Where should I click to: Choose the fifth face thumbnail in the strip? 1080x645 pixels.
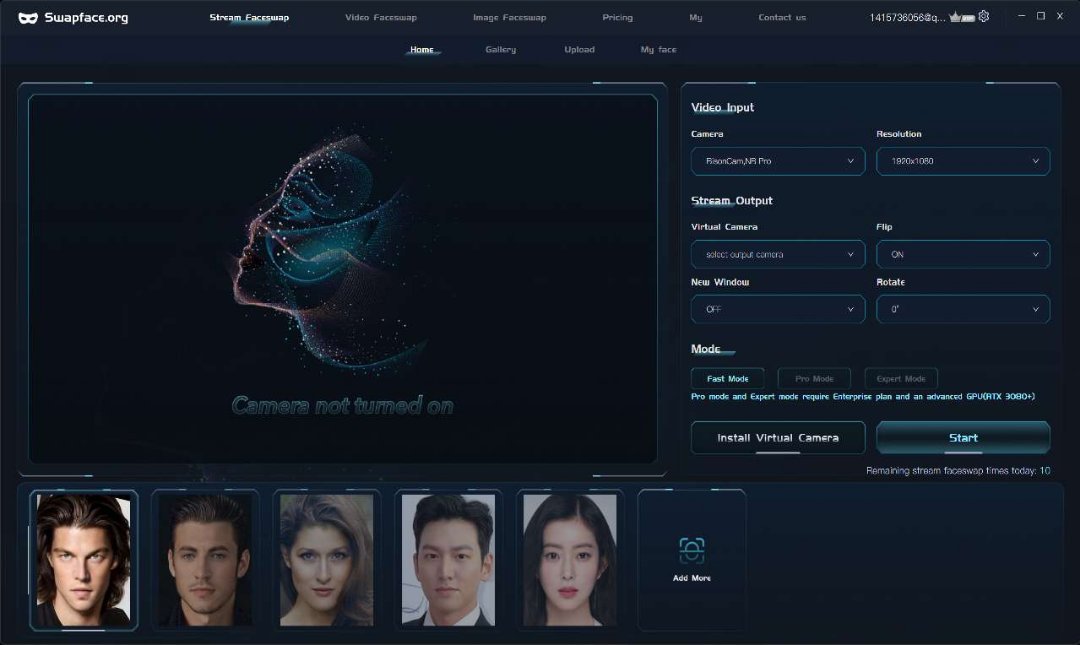tap(570, 560)
